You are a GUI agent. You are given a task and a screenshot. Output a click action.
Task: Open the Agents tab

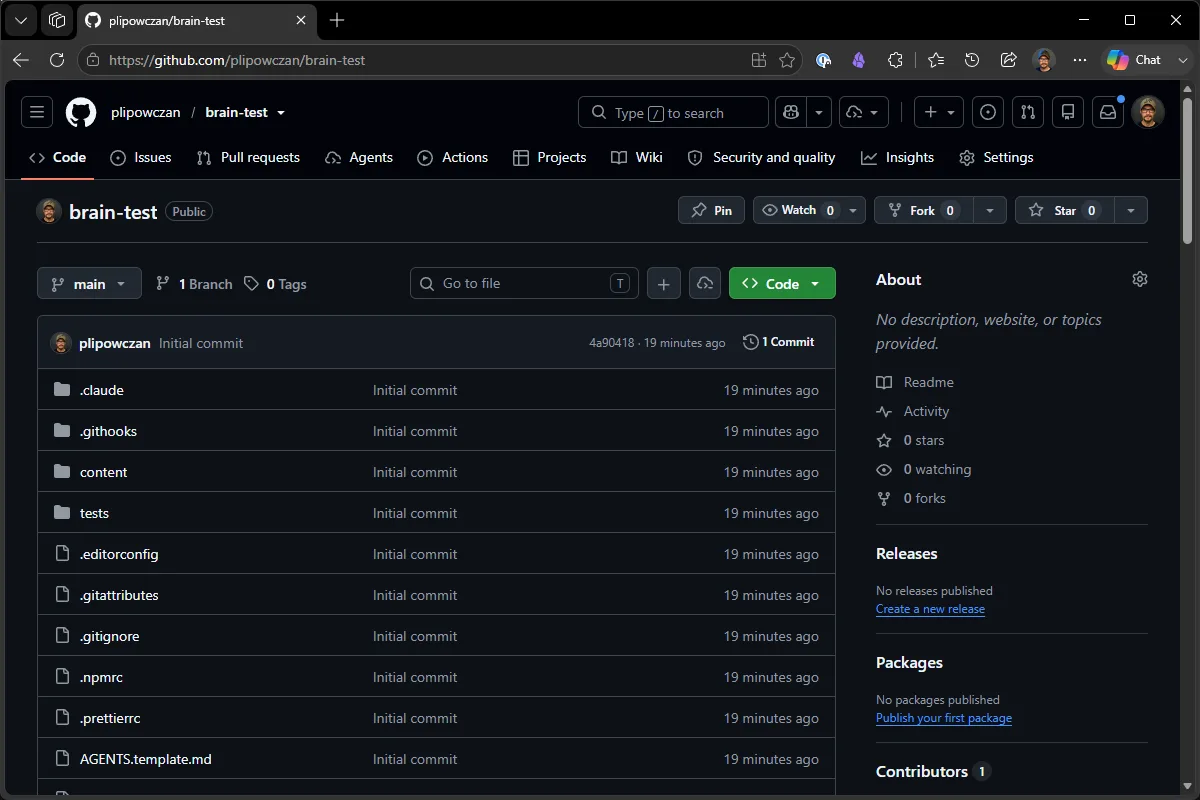coord(359,157)
